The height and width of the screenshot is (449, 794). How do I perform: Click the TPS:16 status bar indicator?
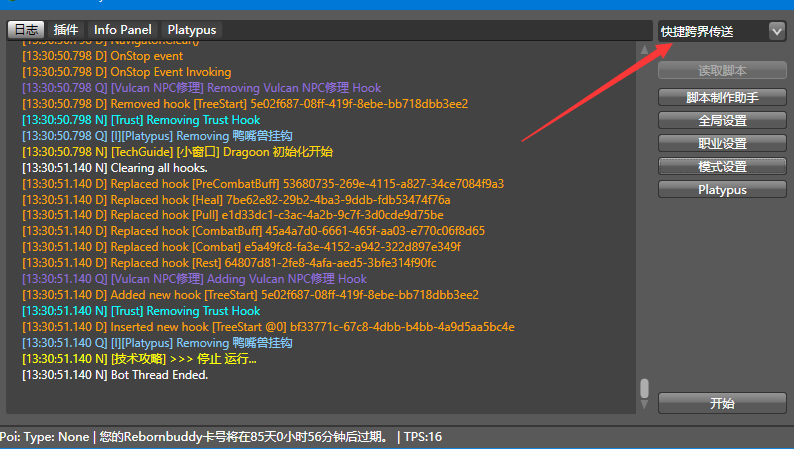tap(422, 437)
